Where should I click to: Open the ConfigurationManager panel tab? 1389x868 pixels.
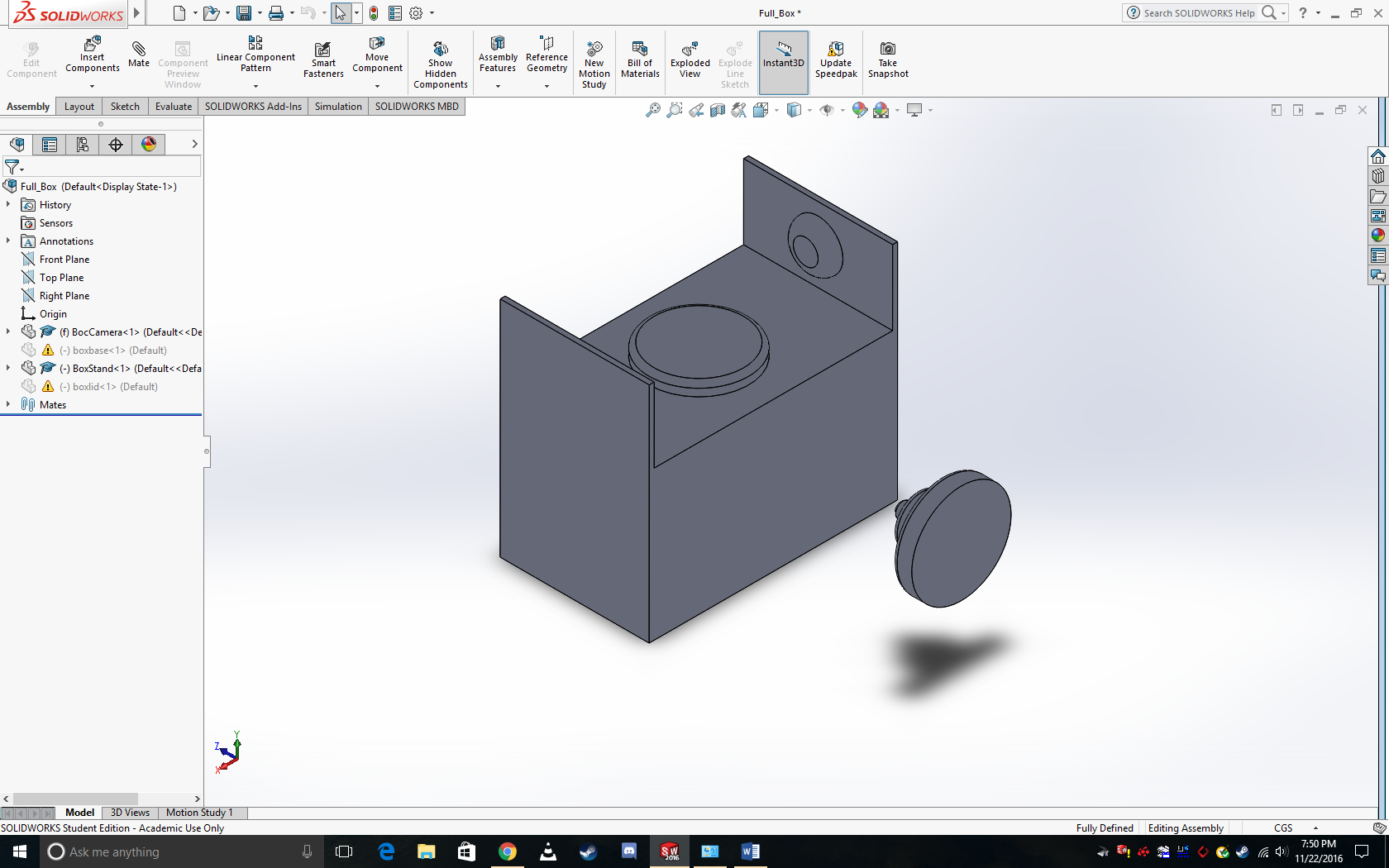coord(83,145)
